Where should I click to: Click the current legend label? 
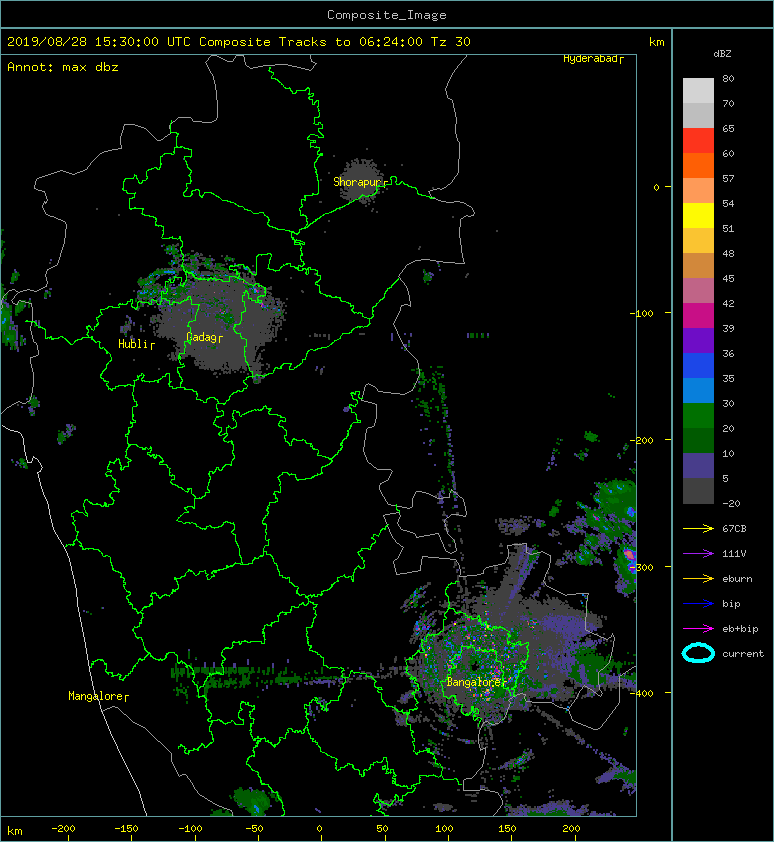[743, 654]
